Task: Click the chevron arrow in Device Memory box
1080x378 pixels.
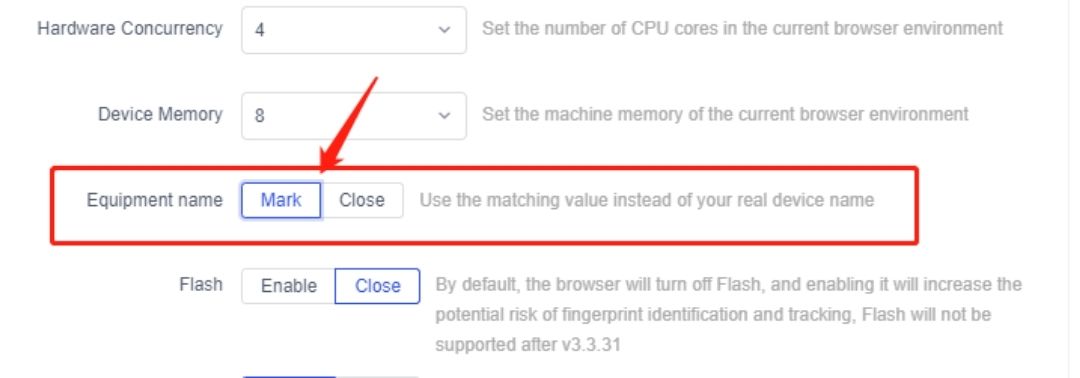Action: [444, 115]
